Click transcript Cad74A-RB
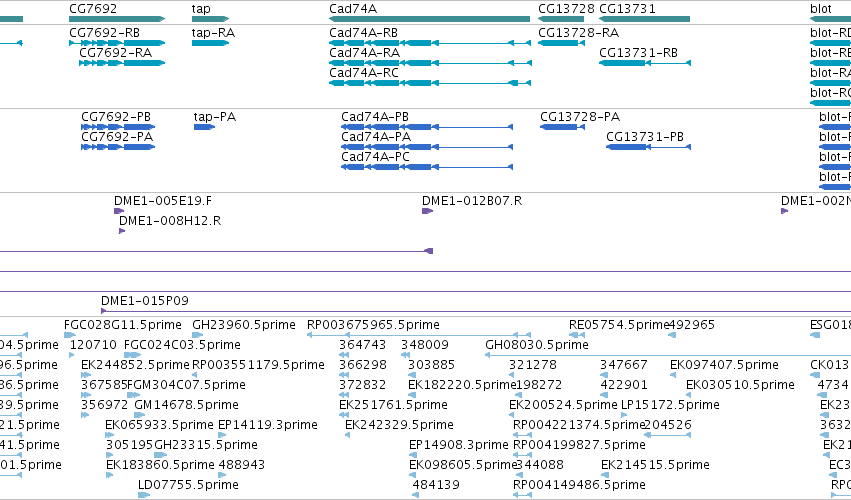The width and height of the screenshot is (851, 500). tap(363, 33)
